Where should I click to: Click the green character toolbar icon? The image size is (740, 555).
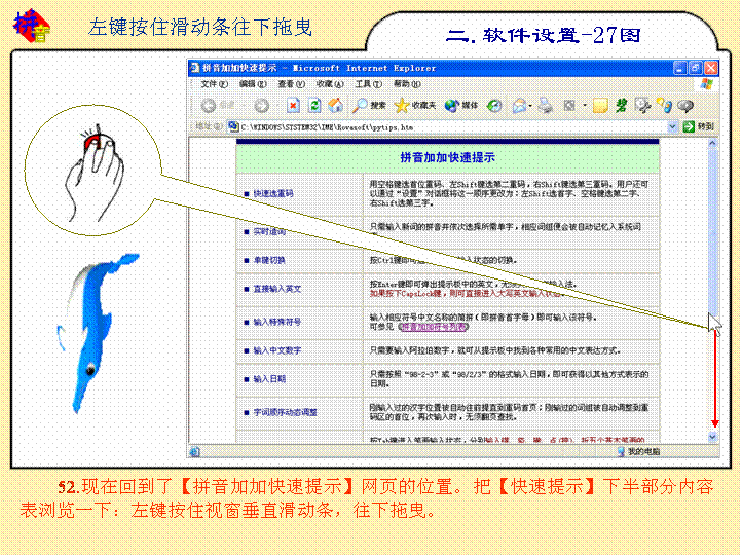(x=621, y=106)
